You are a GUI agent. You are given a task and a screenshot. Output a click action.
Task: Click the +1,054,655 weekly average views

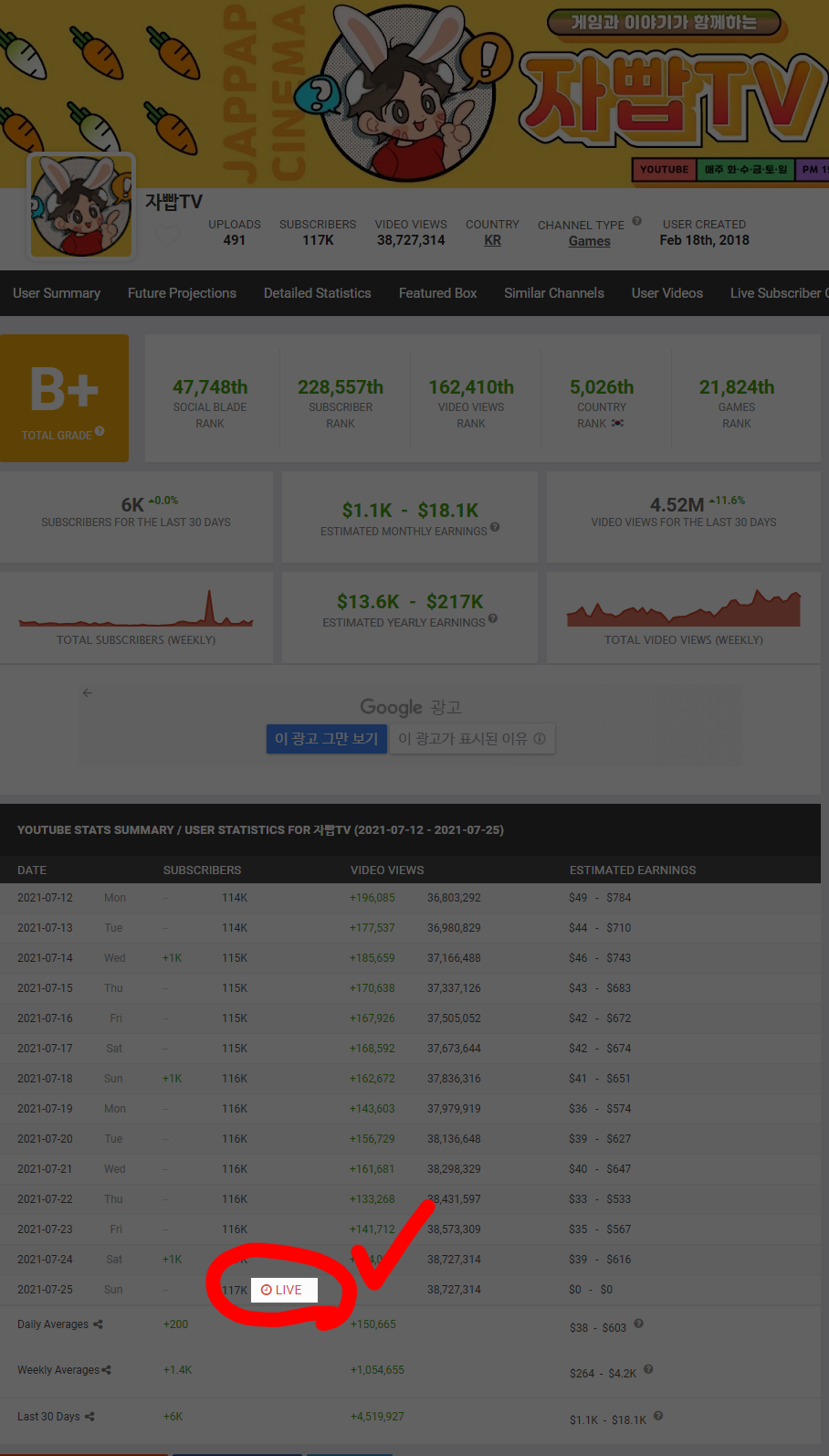click(377, 1370)
